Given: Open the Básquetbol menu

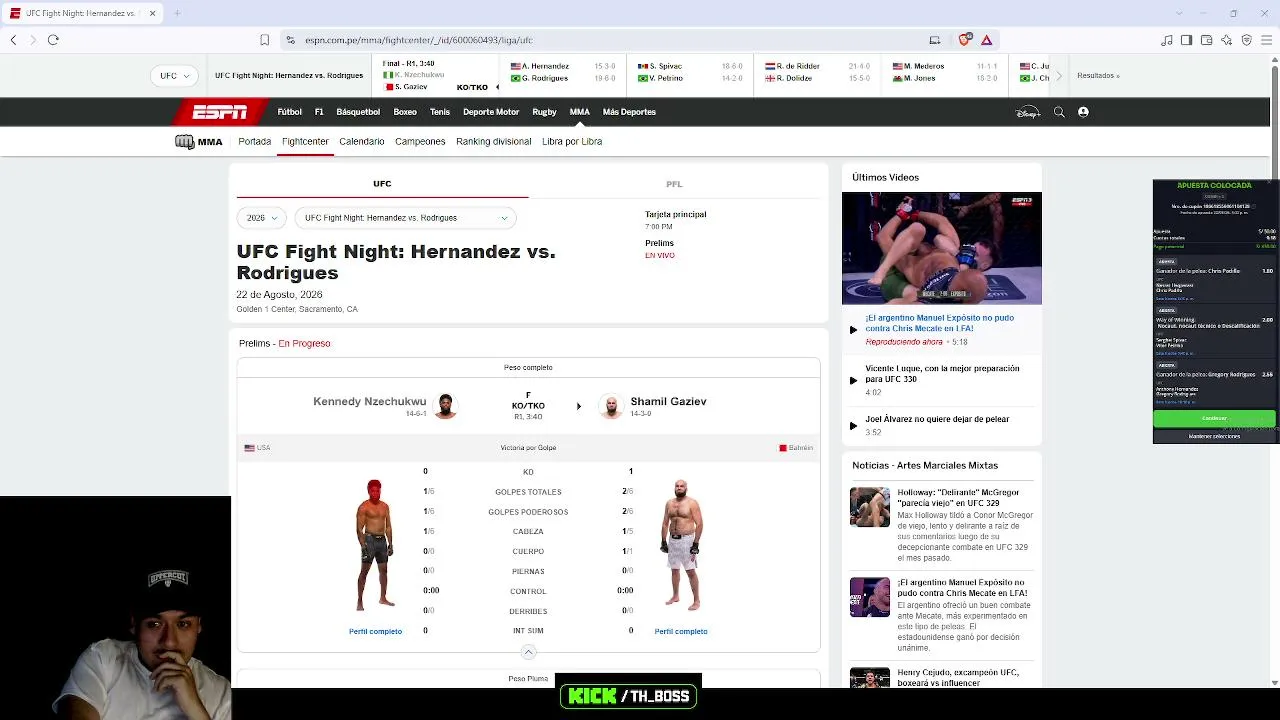Looking at the screenshot, I should (x=358, y=112).
